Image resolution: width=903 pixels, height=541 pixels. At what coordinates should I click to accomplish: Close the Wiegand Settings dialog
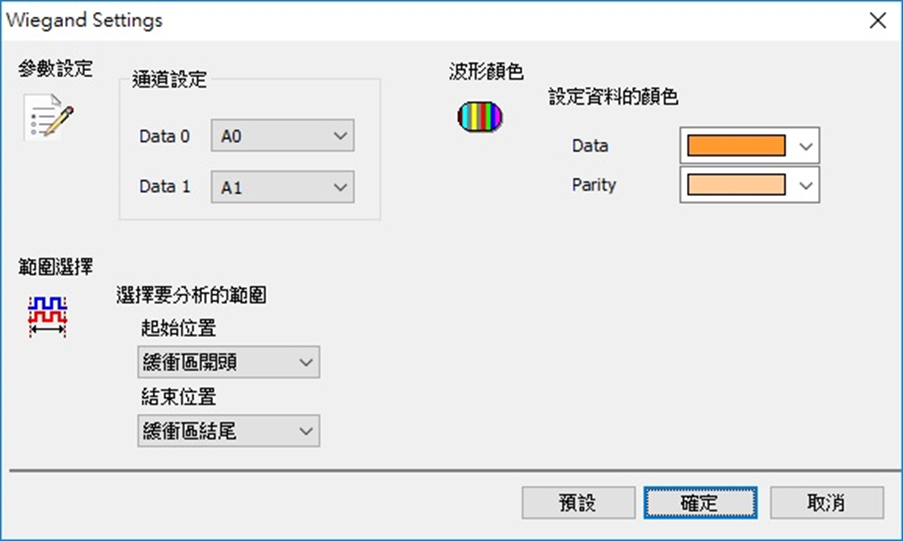click(877, 20)
